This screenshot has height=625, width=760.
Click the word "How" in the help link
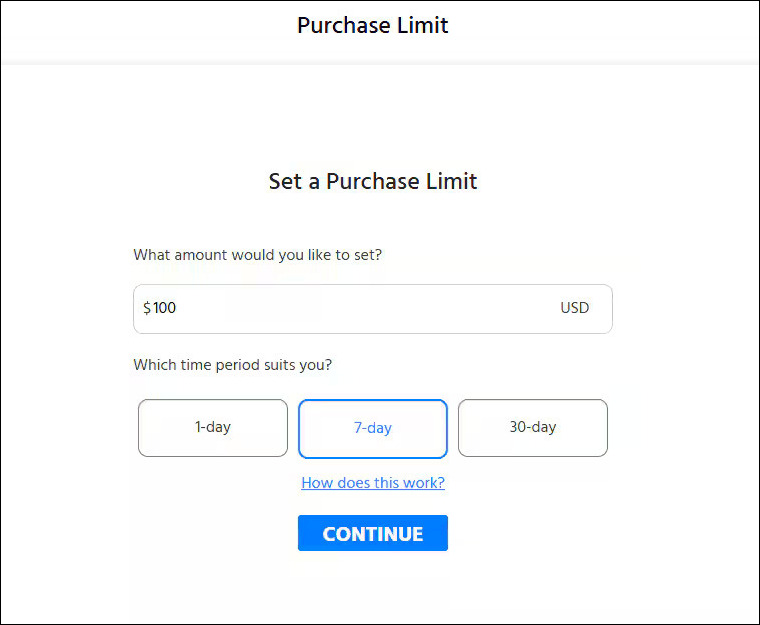pos(317,483)
